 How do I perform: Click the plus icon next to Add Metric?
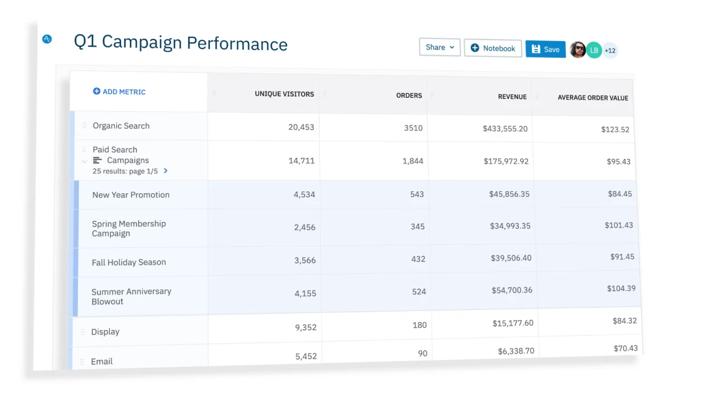pyautogui.click(x=96, y=91)
